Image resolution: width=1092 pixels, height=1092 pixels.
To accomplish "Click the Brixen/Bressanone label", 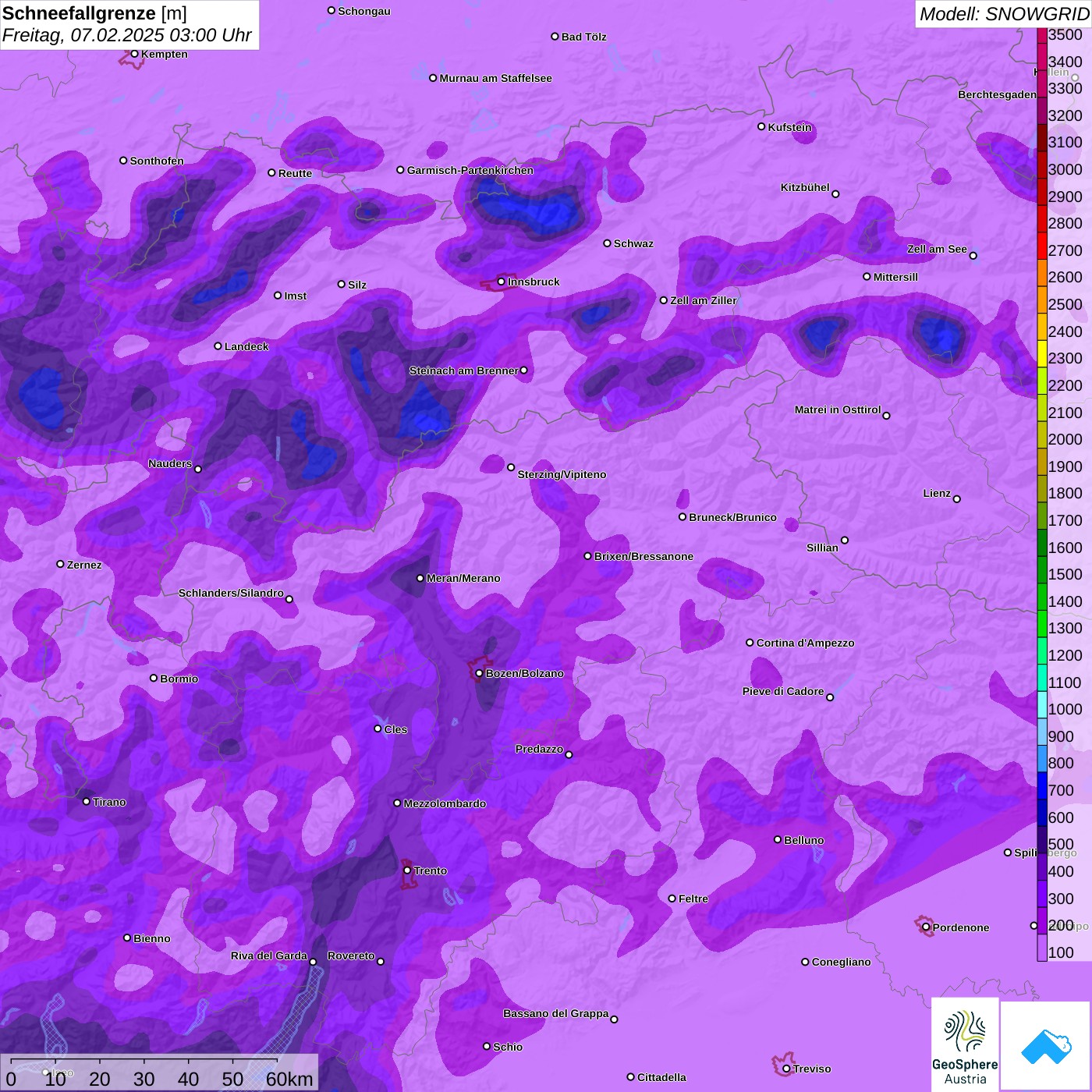I will 643,556.
